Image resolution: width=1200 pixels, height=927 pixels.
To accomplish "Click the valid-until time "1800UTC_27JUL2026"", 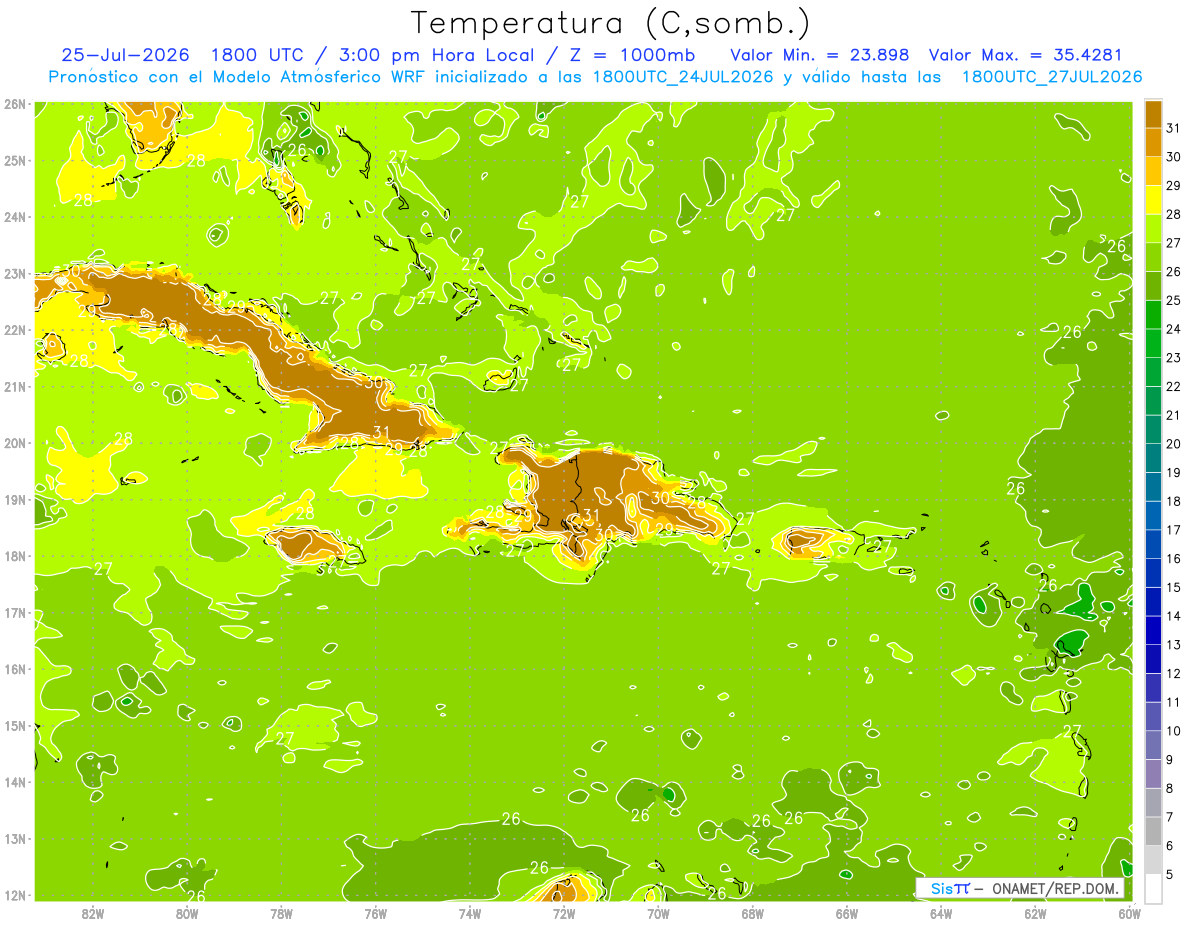I will point(1052,77).
